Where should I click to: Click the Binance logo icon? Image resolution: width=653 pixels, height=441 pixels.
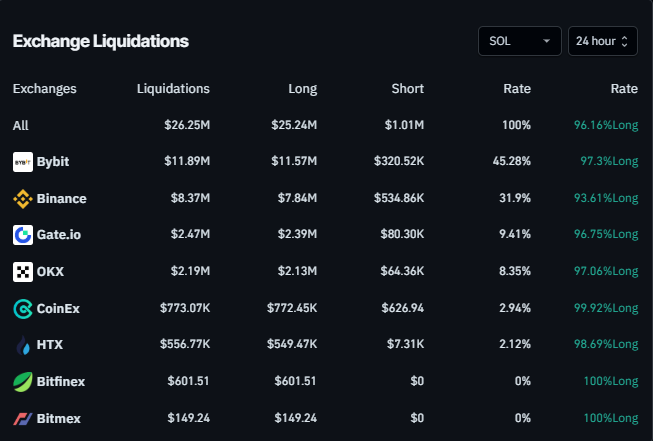[22, 199]
